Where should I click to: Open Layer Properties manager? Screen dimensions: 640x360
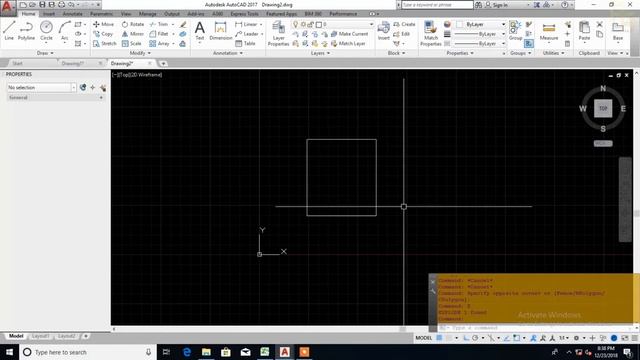pyautogui.click(x=278, y=33)
